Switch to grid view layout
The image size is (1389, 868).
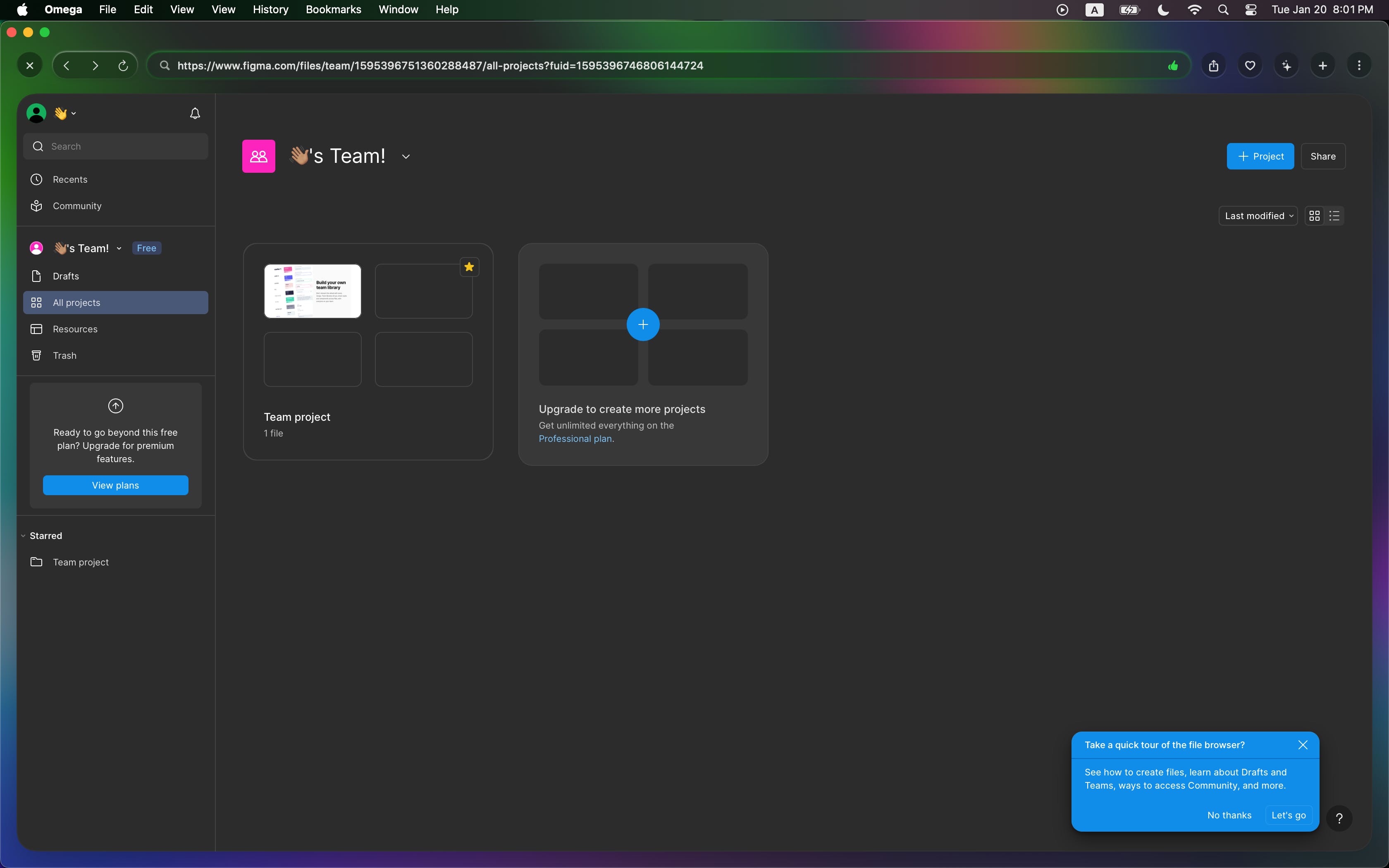pyautogui.click(x=1315, y=216)
